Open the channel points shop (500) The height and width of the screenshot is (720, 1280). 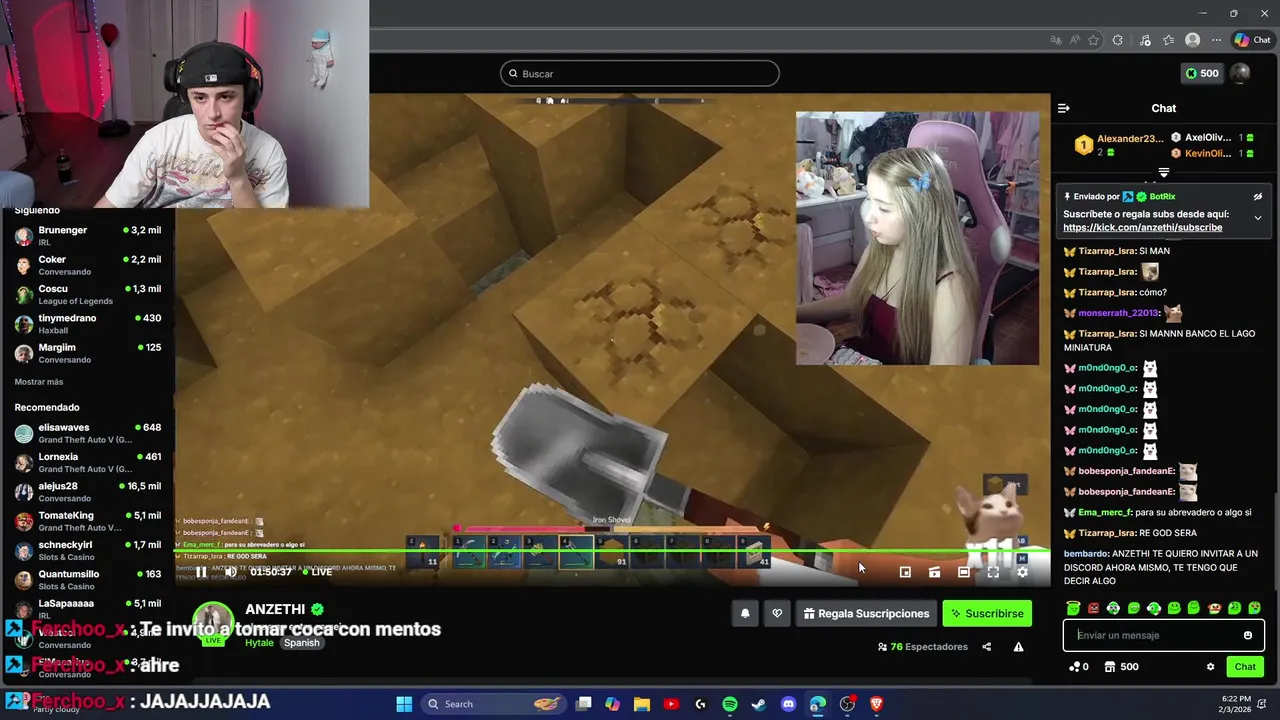pos(1121,667)
